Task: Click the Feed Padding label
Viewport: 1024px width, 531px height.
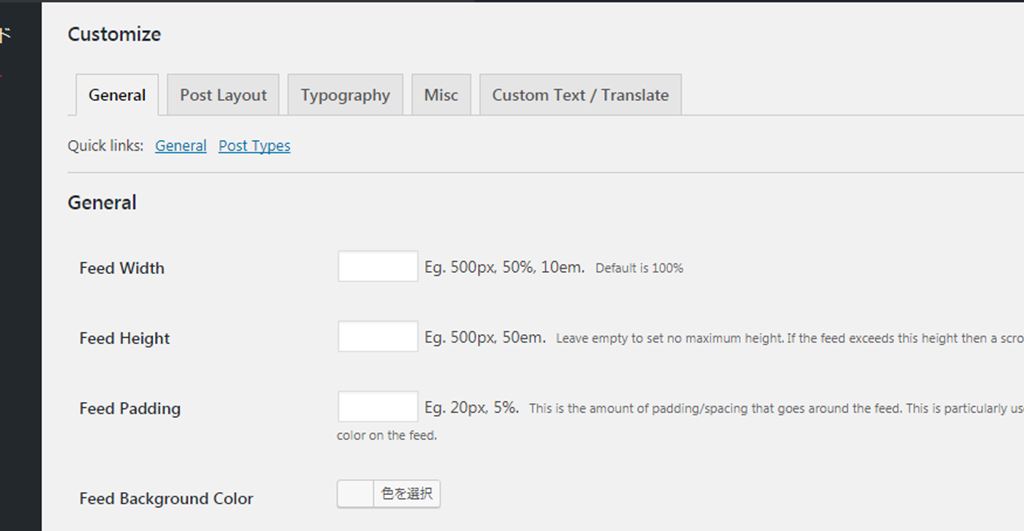Action: tap(130, 408)
